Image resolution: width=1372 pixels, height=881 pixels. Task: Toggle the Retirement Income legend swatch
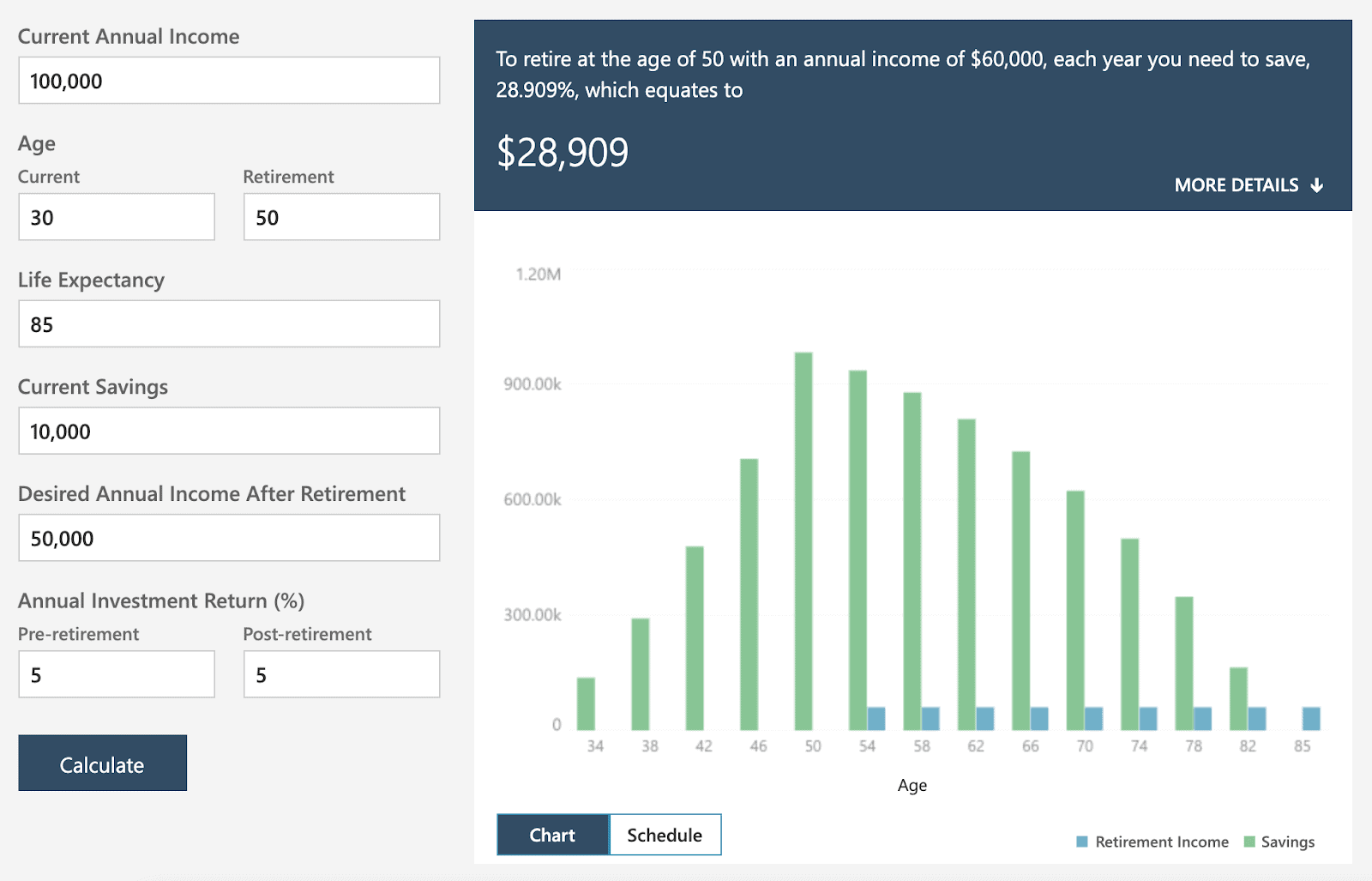coord(1082,842)
